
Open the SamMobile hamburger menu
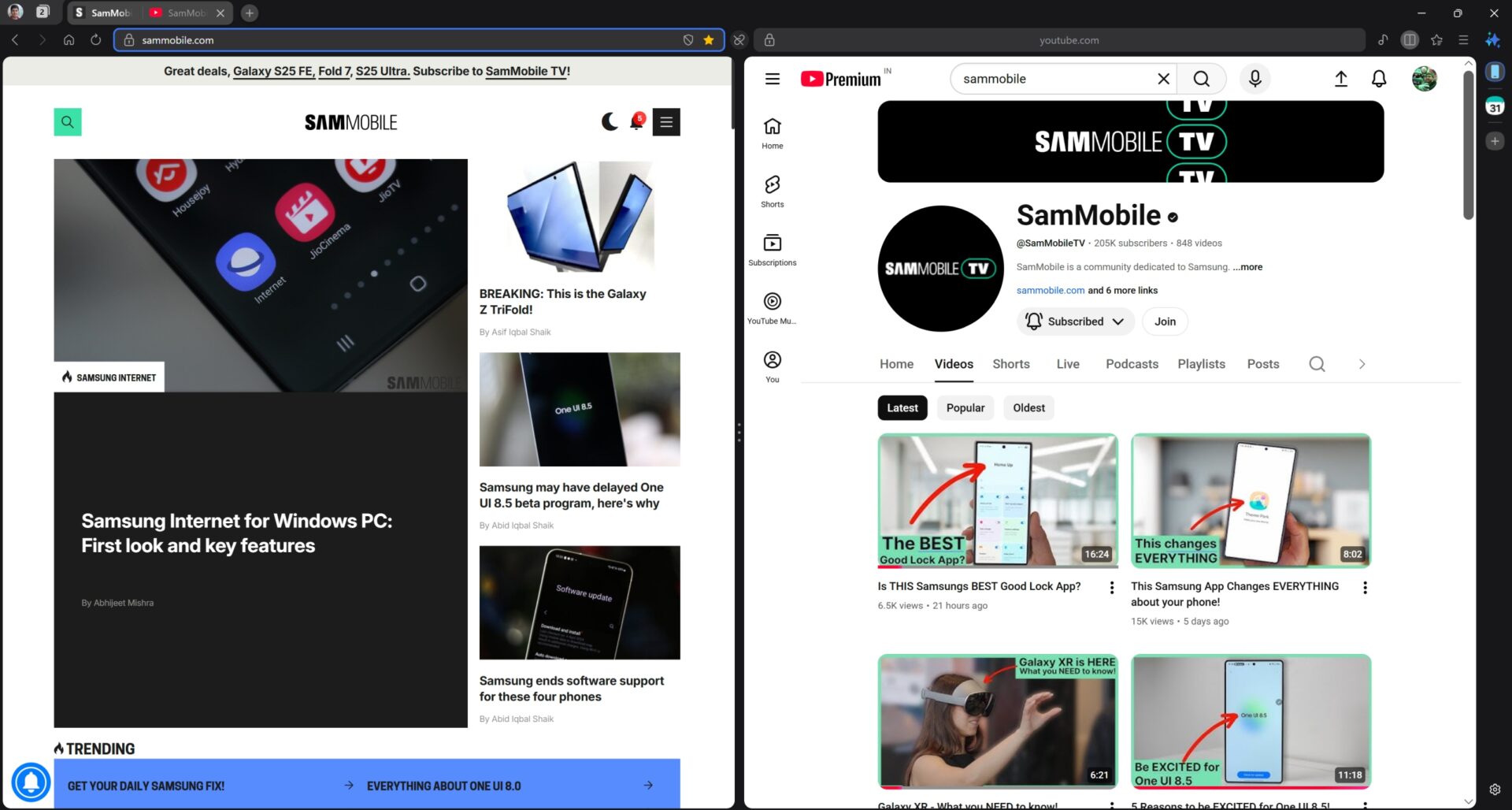666,121
